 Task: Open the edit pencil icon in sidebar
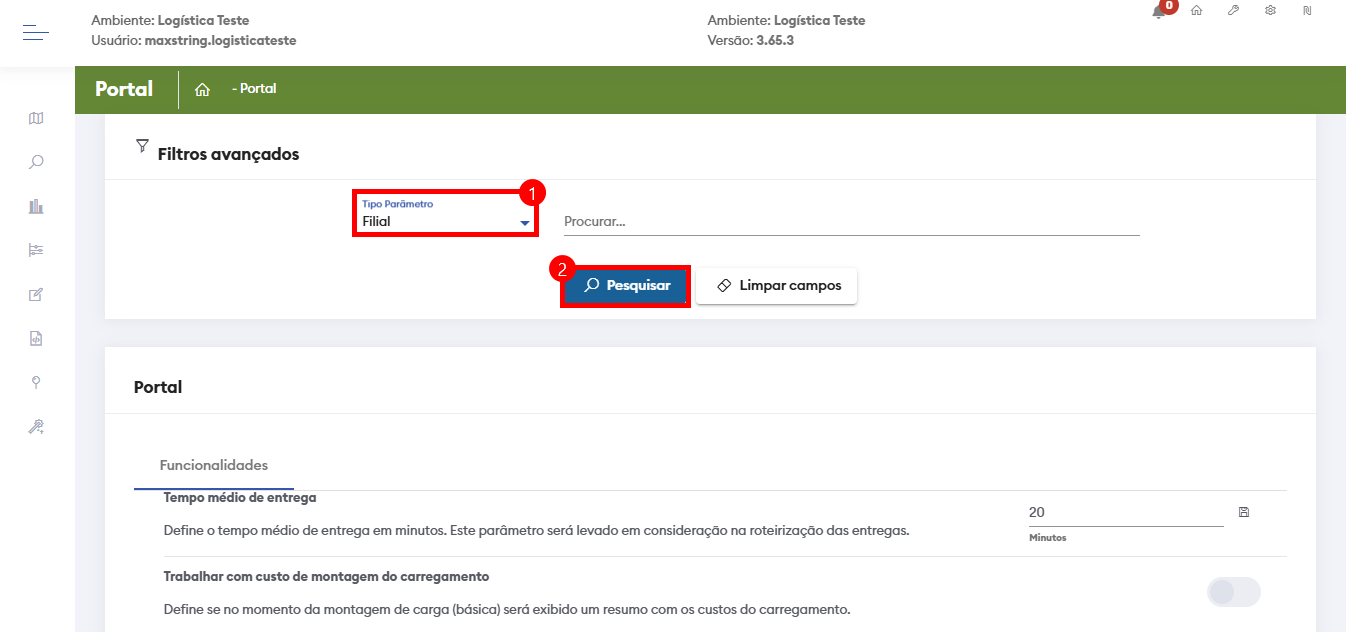(37, 294)
